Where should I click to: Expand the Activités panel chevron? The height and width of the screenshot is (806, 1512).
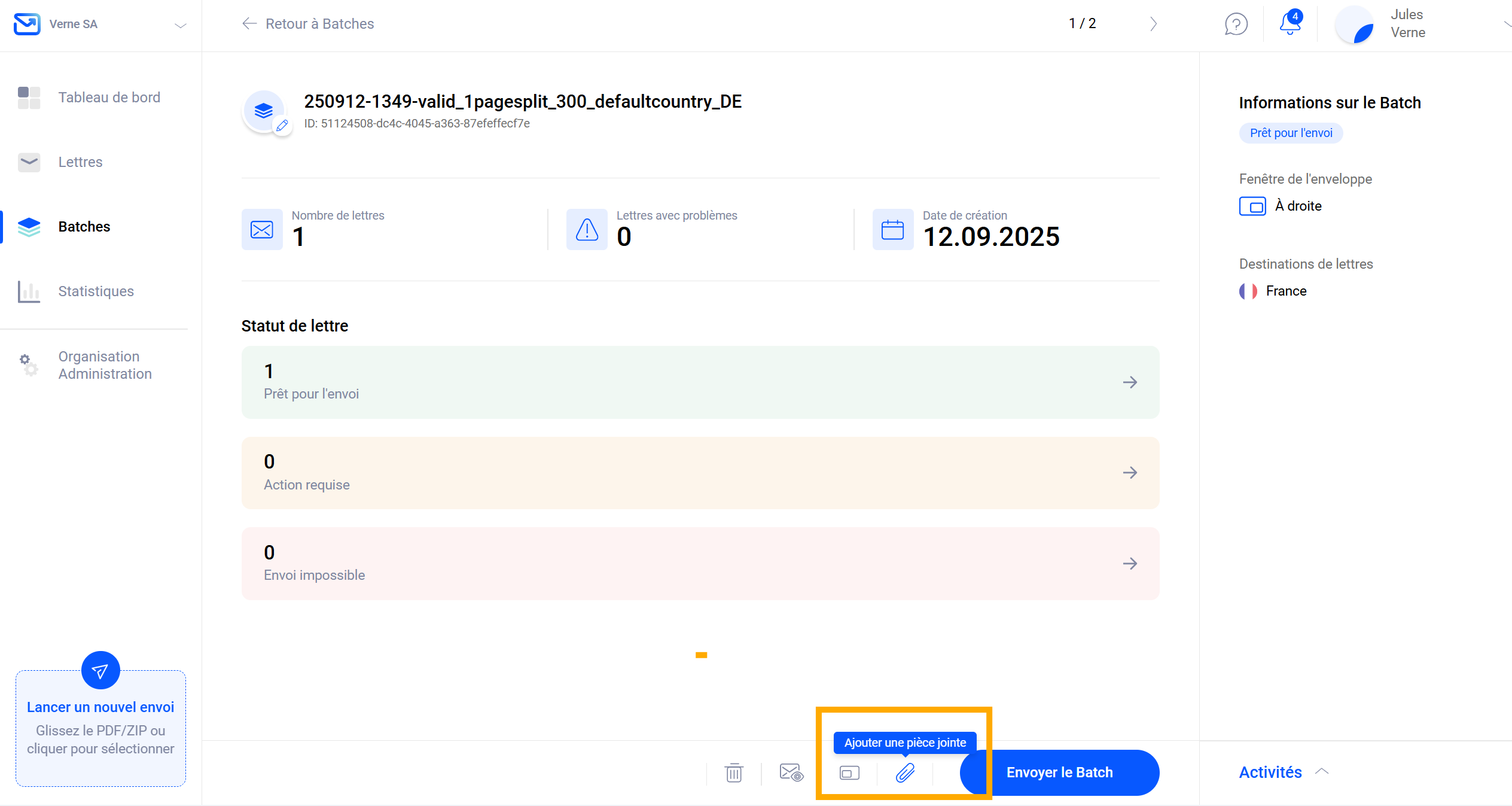[x=1322, y=772]
